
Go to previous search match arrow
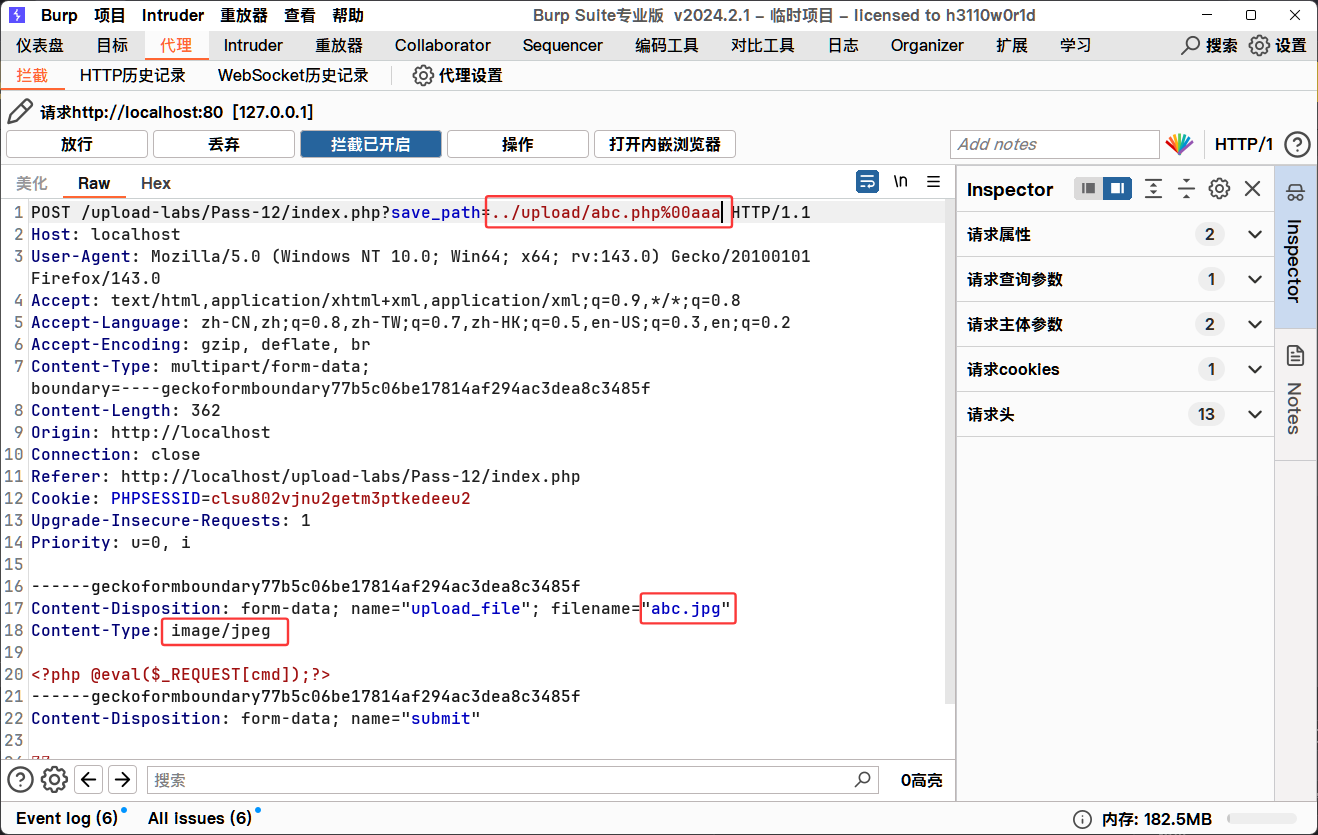89,780
